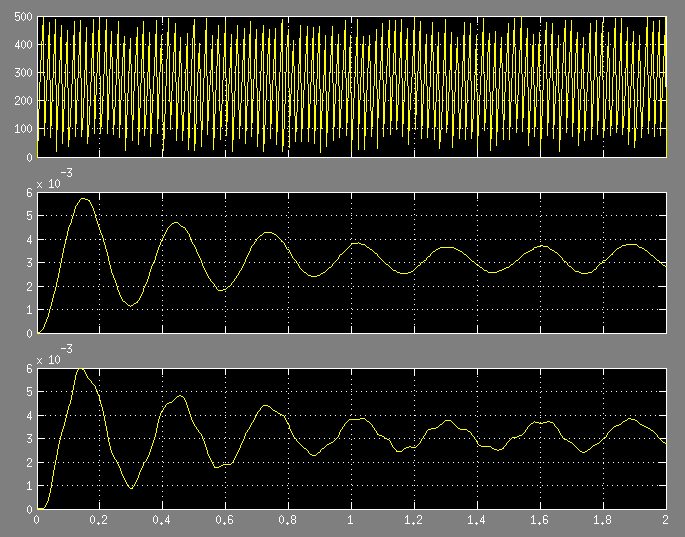Click the 0.4 time-axis label
The width and height of the screenshot is (685, 537).
[162, 520]
